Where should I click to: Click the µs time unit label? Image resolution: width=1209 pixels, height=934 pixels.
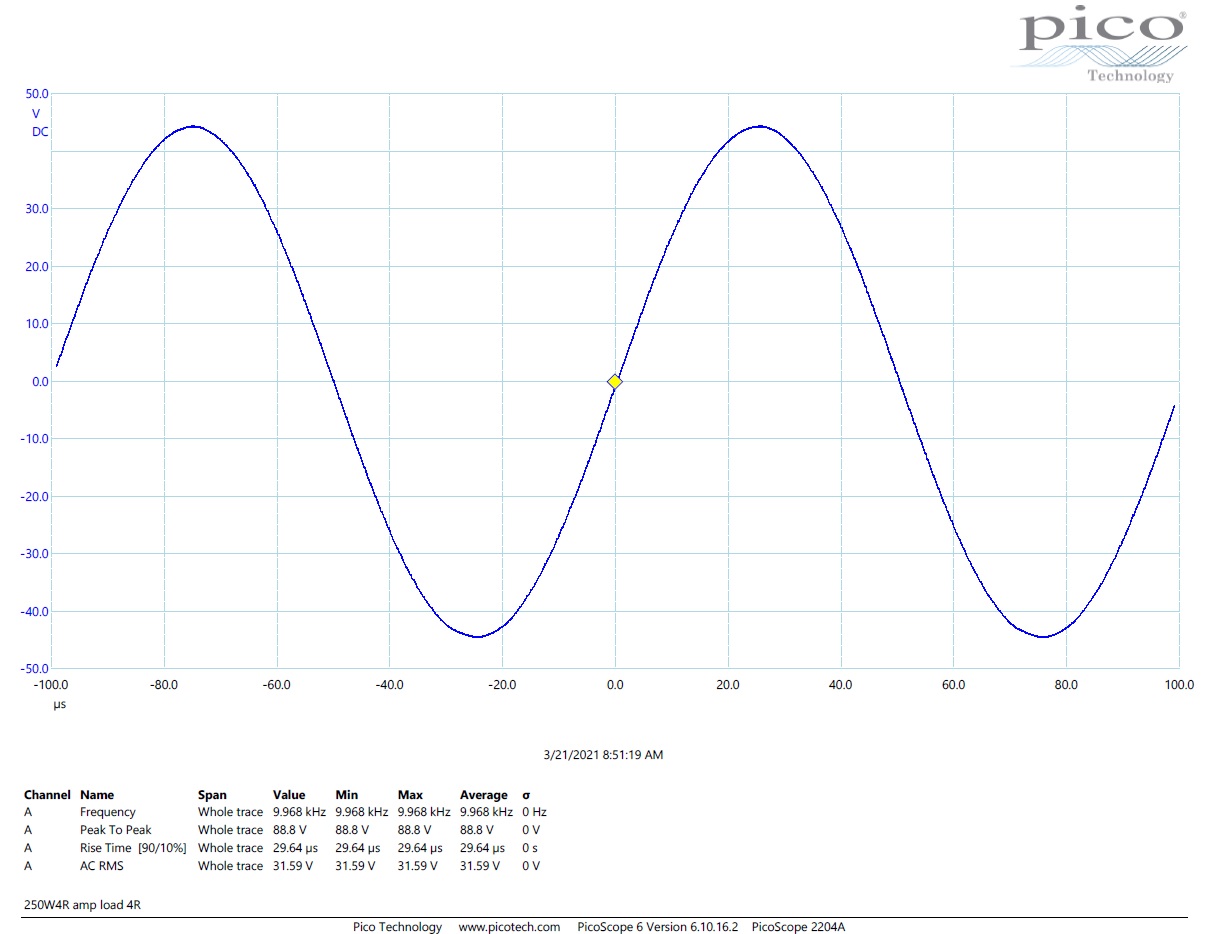(x=59, y=705)
